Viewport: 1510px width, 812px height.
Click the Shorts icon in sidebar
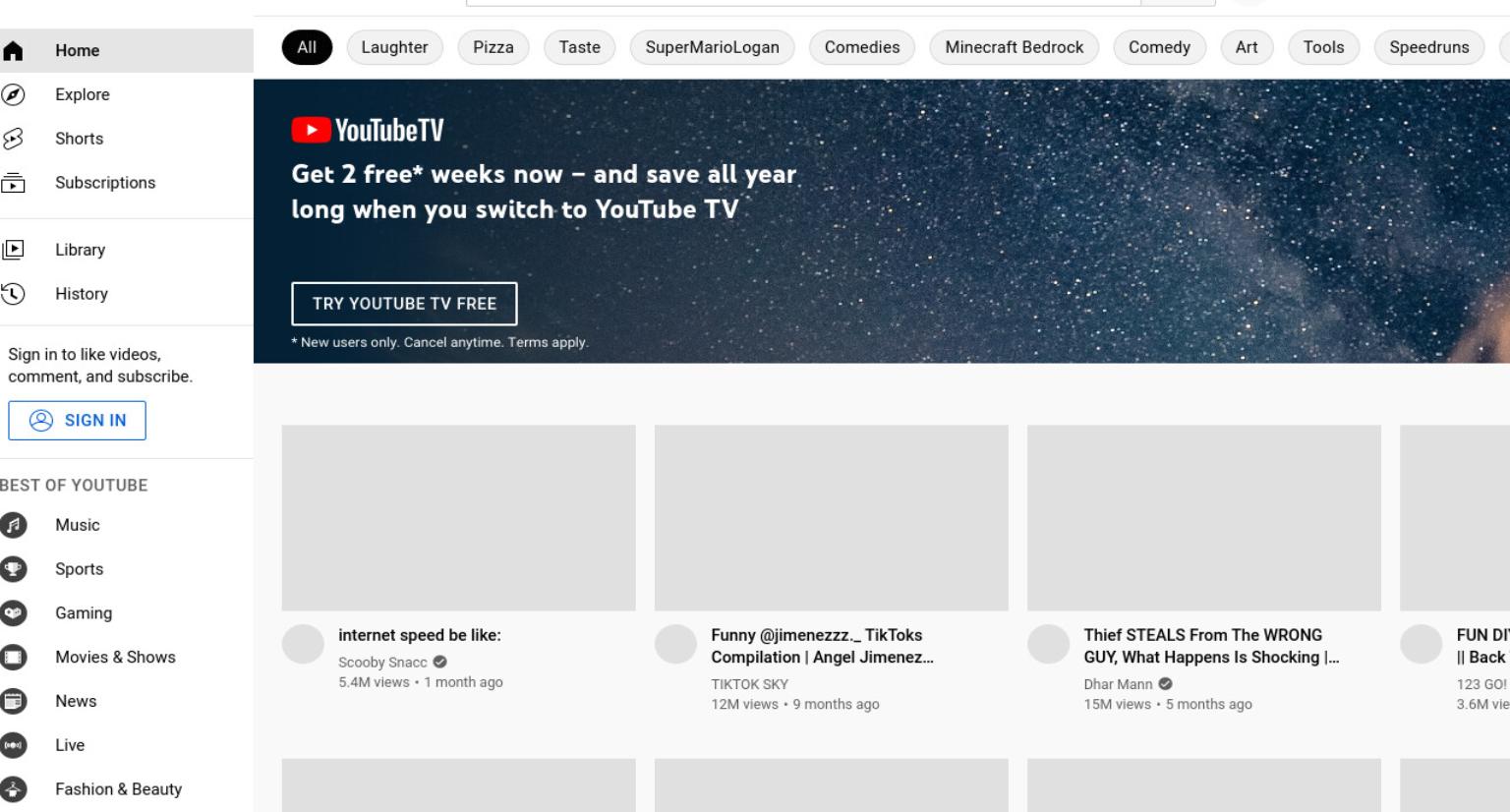pos(13,139)
